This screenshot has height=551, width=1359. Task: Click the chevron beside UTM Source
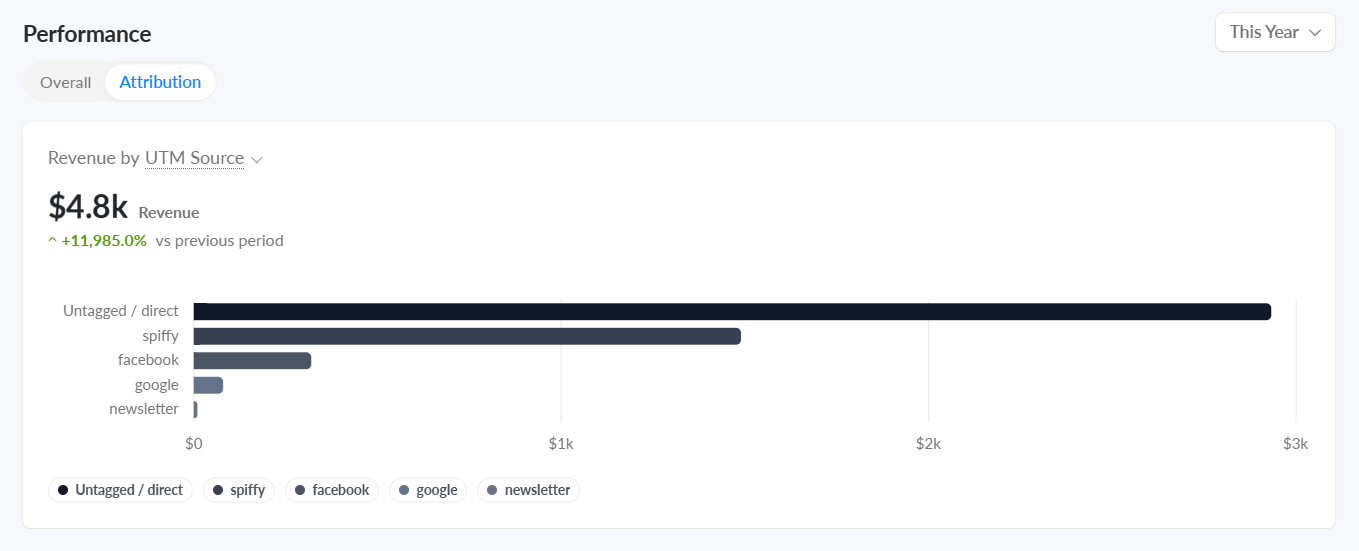[x=256, y=160]
